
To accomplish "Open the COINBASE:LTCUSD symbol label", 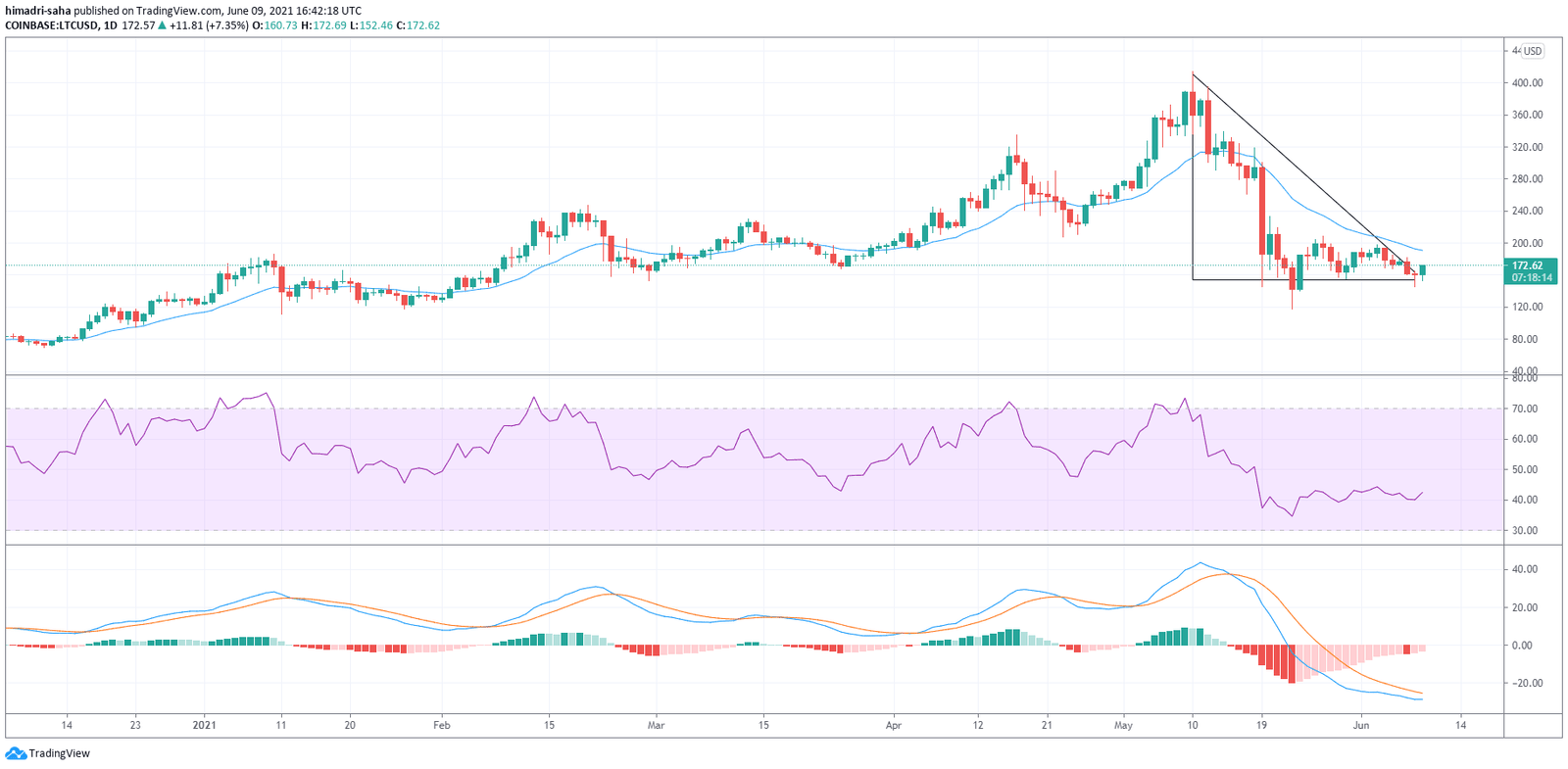I will 51,25.
